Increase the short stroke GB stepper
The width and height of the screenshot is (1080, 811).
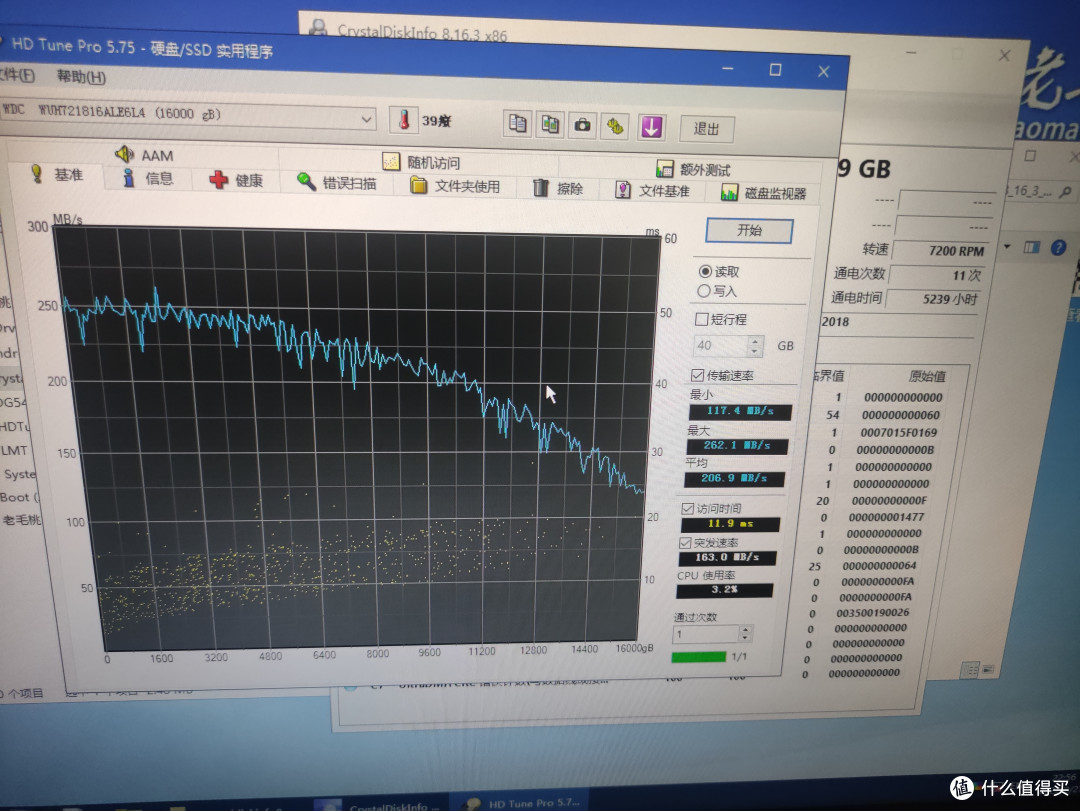click(x=756, y=340)
